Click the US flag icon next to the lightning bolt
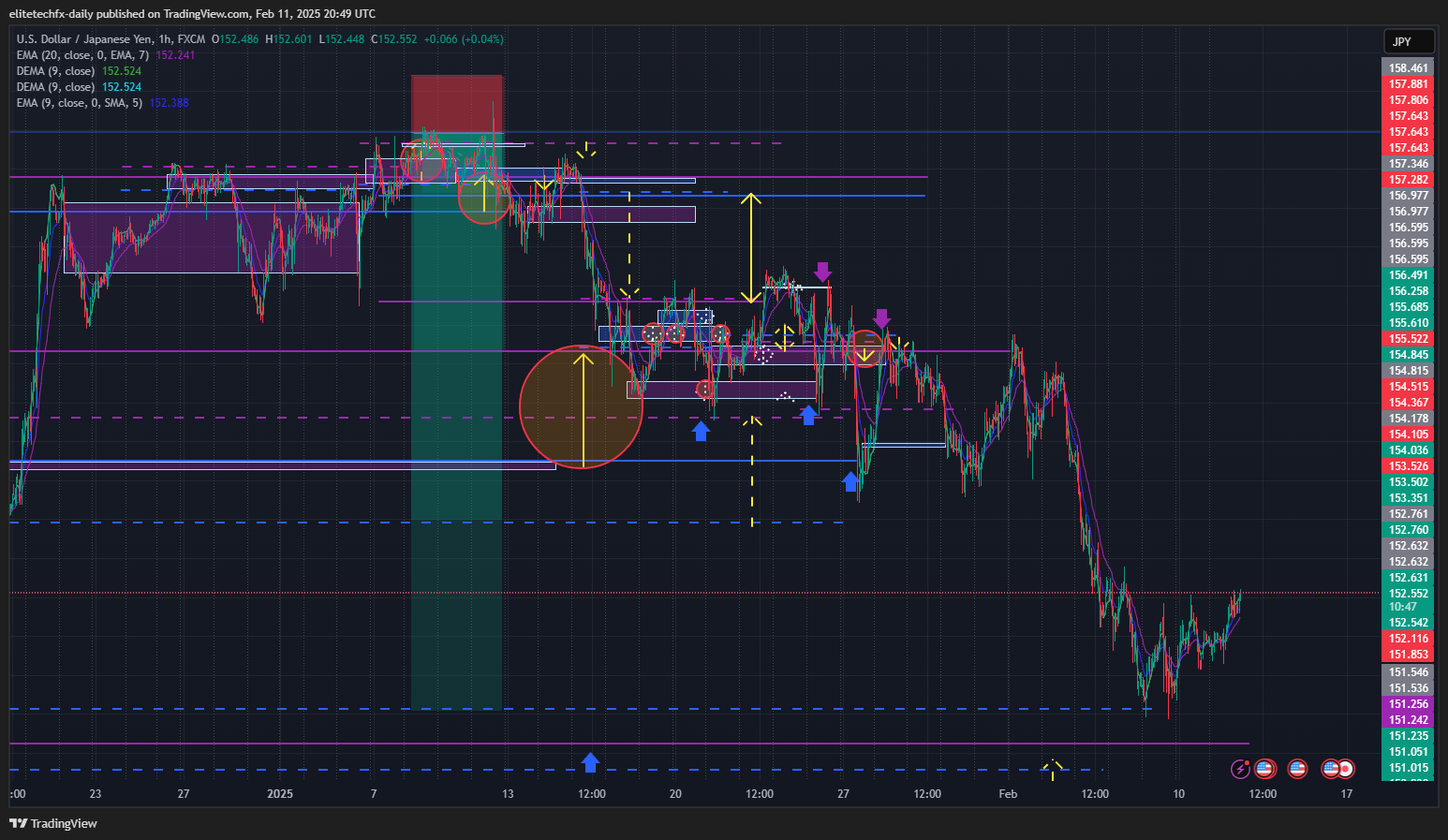This screenshot has height=840, width=1448. coord(1264,769)
